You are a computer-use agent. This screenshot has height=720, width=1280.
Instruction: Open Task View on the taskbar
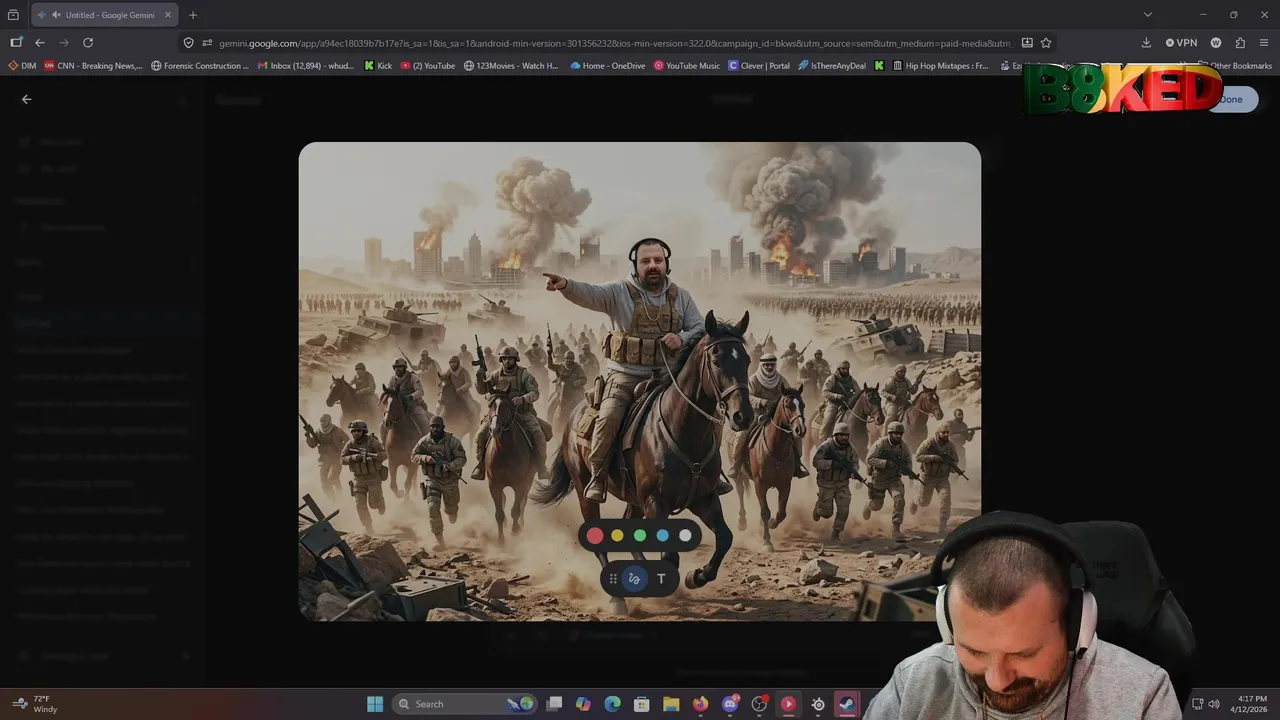555,704
